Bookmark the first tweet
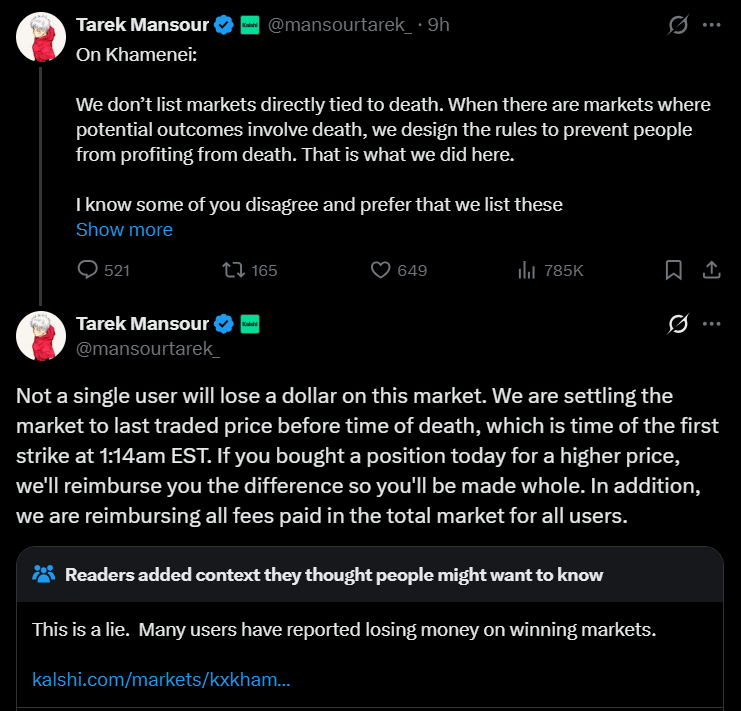The height and width of the screenshot is (711, 741). click(674, 270)
